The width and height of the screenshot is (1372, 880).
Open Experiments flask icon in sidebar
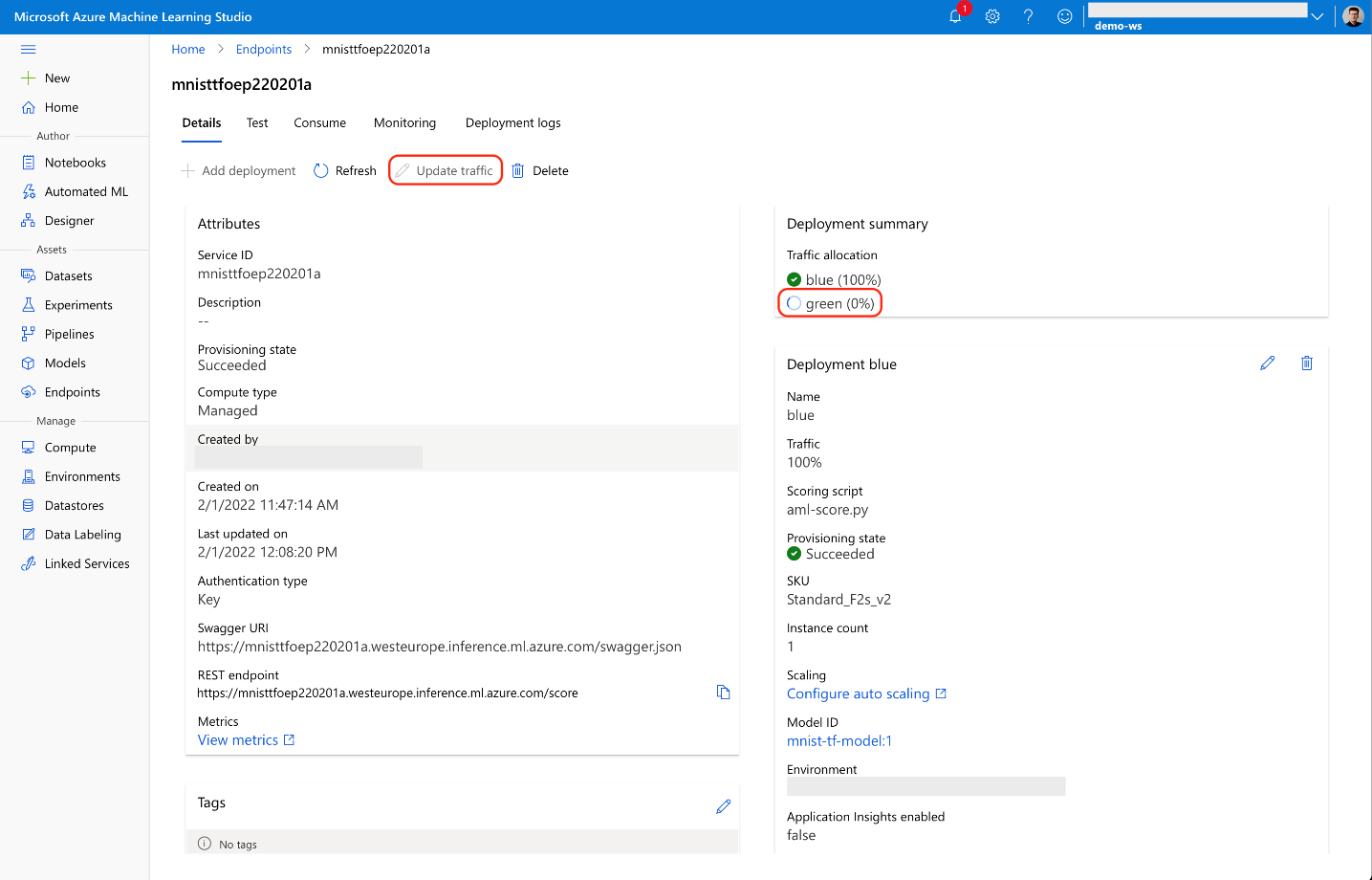tap(29, 304)
